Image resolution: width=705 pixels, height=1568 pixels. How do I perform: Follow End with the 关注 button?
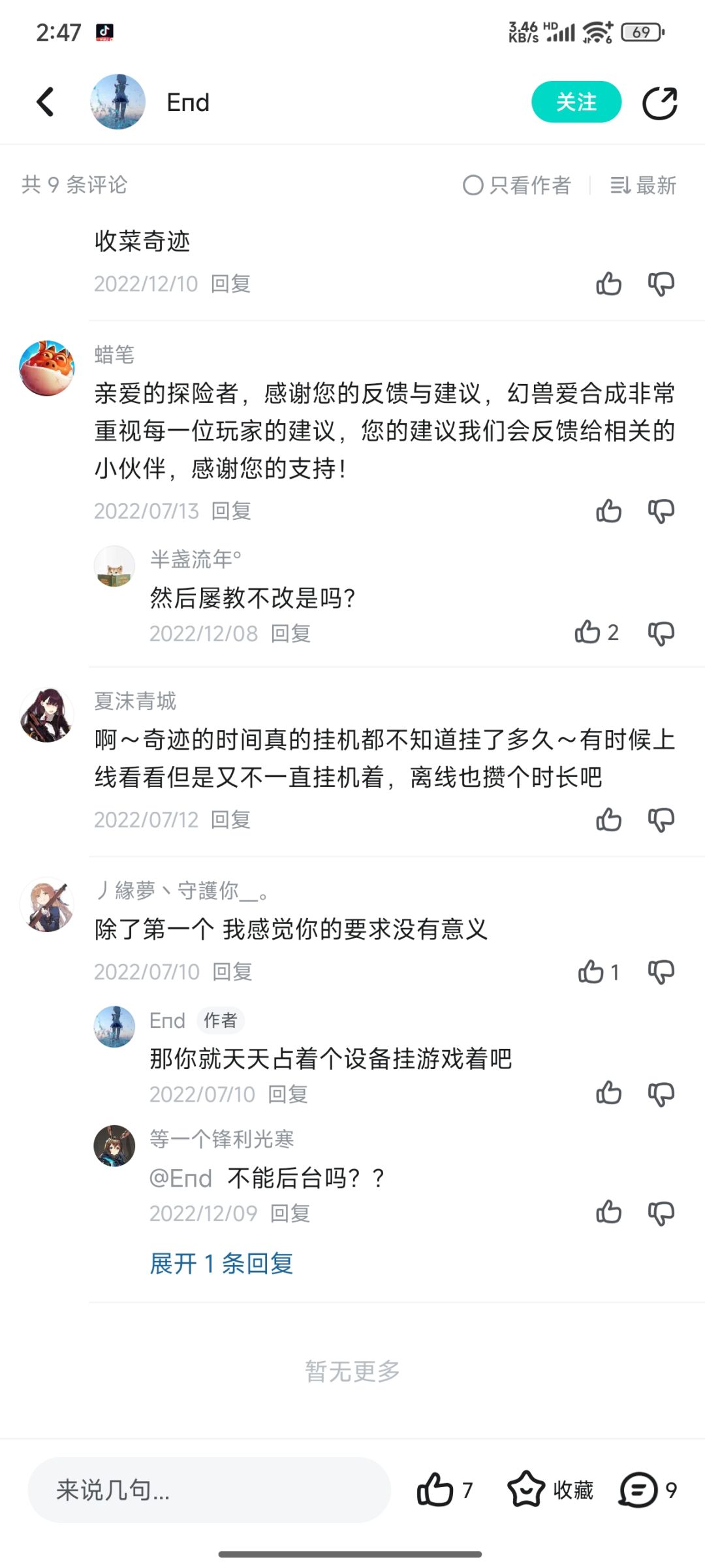click(576, 103)
